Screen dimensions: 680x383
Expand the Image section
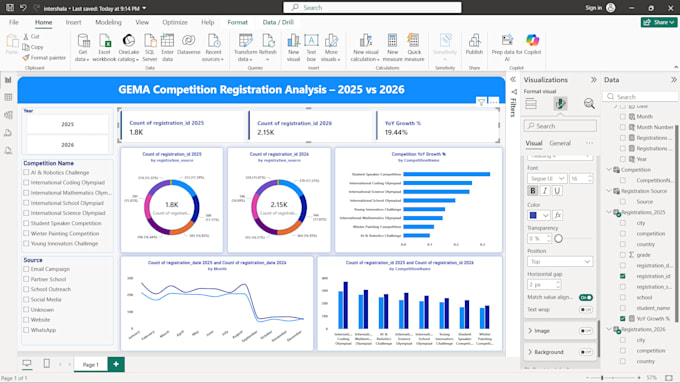point(530,331)
